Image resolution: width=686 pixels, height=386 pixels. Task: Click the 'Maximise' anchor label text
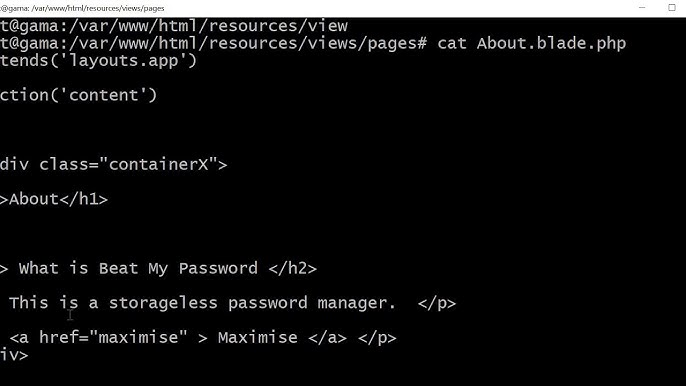tap(258, 337)
